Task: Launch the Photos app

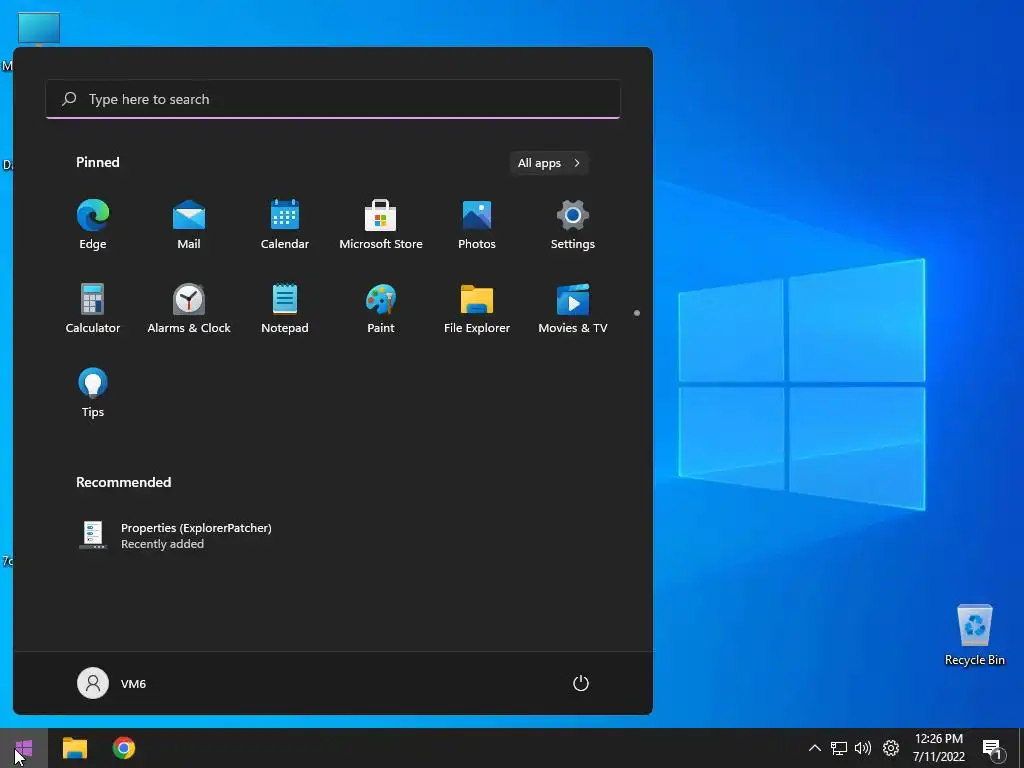Action: click(x=477, y=225)
